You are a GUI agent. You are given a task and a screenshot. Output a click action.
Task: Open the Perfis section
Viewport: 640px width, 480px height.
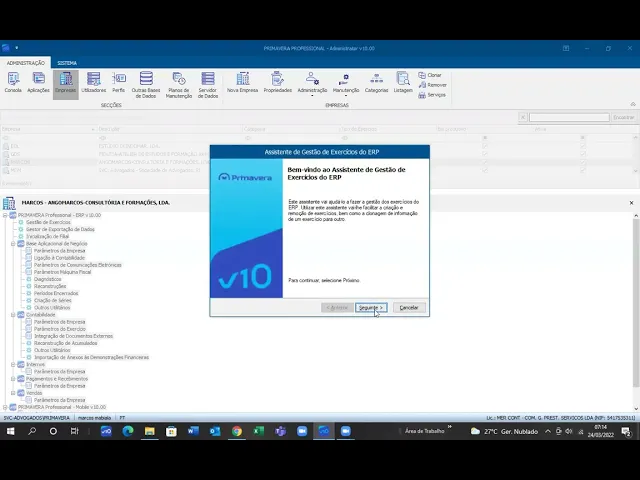pyautogui.click(x=119, y=83)
